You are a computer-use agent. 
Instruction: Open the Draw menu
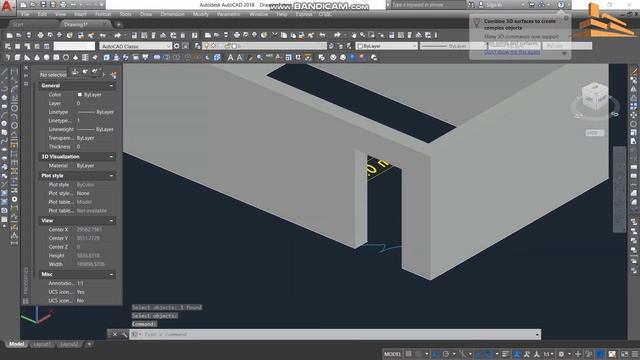point(146,14)
